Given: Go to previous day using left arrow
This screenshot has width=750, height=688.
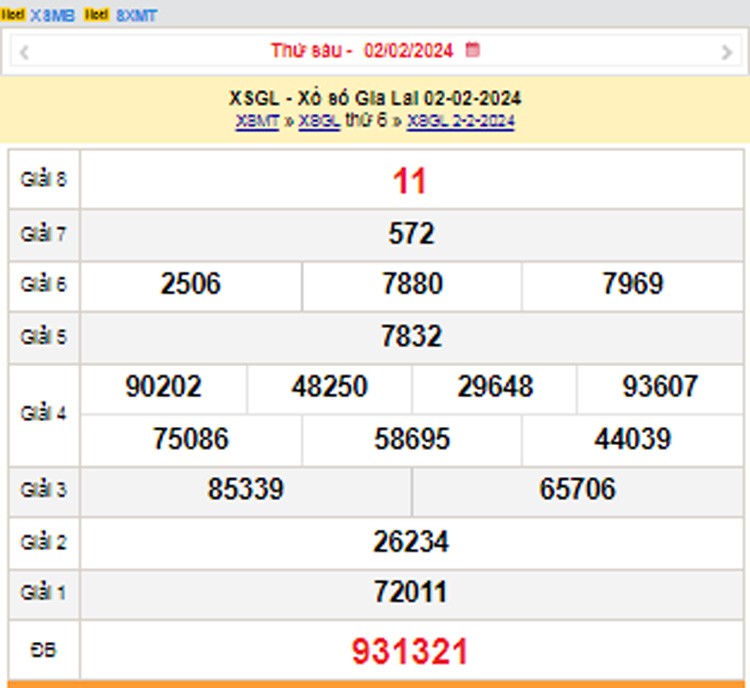Looking at the screenshot, I should pyautogui.click(x=24, y=52).
